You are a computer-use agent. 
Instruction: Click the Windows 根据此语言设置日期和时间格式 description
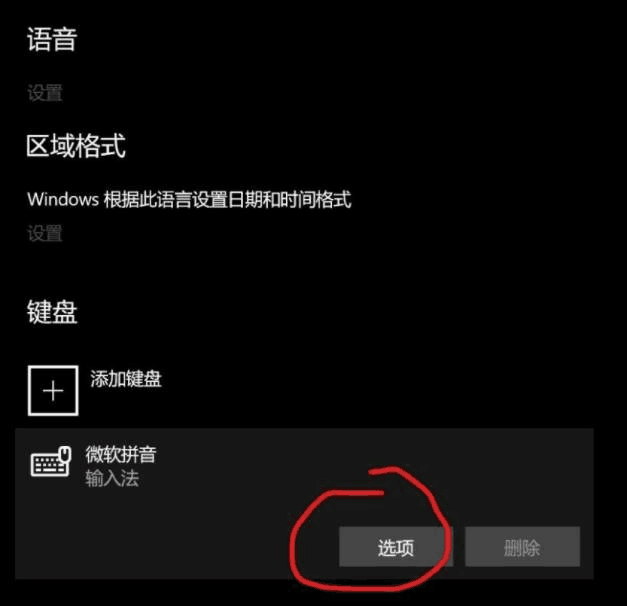pos(189,199)
